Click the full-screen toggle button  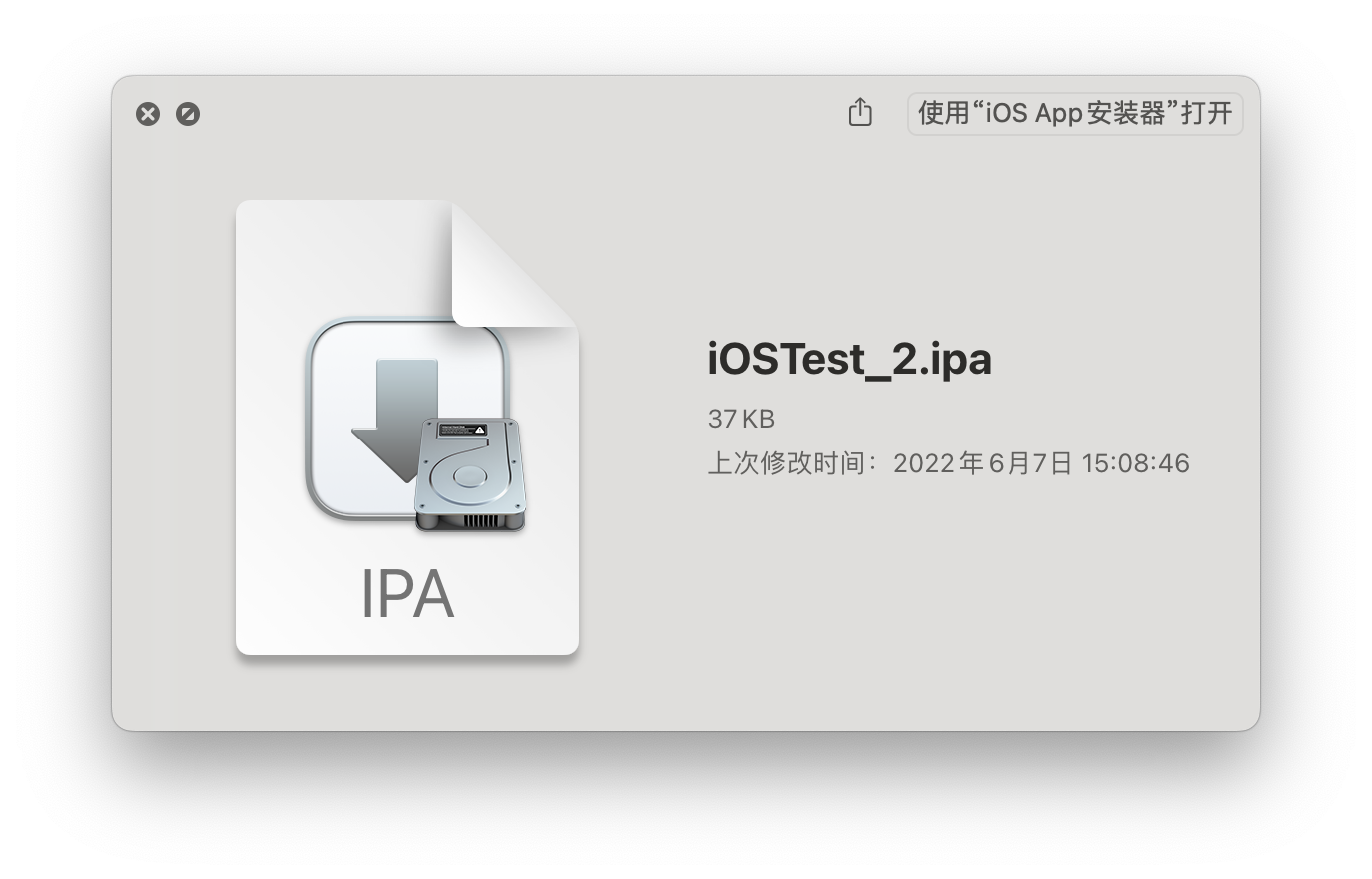188,114
